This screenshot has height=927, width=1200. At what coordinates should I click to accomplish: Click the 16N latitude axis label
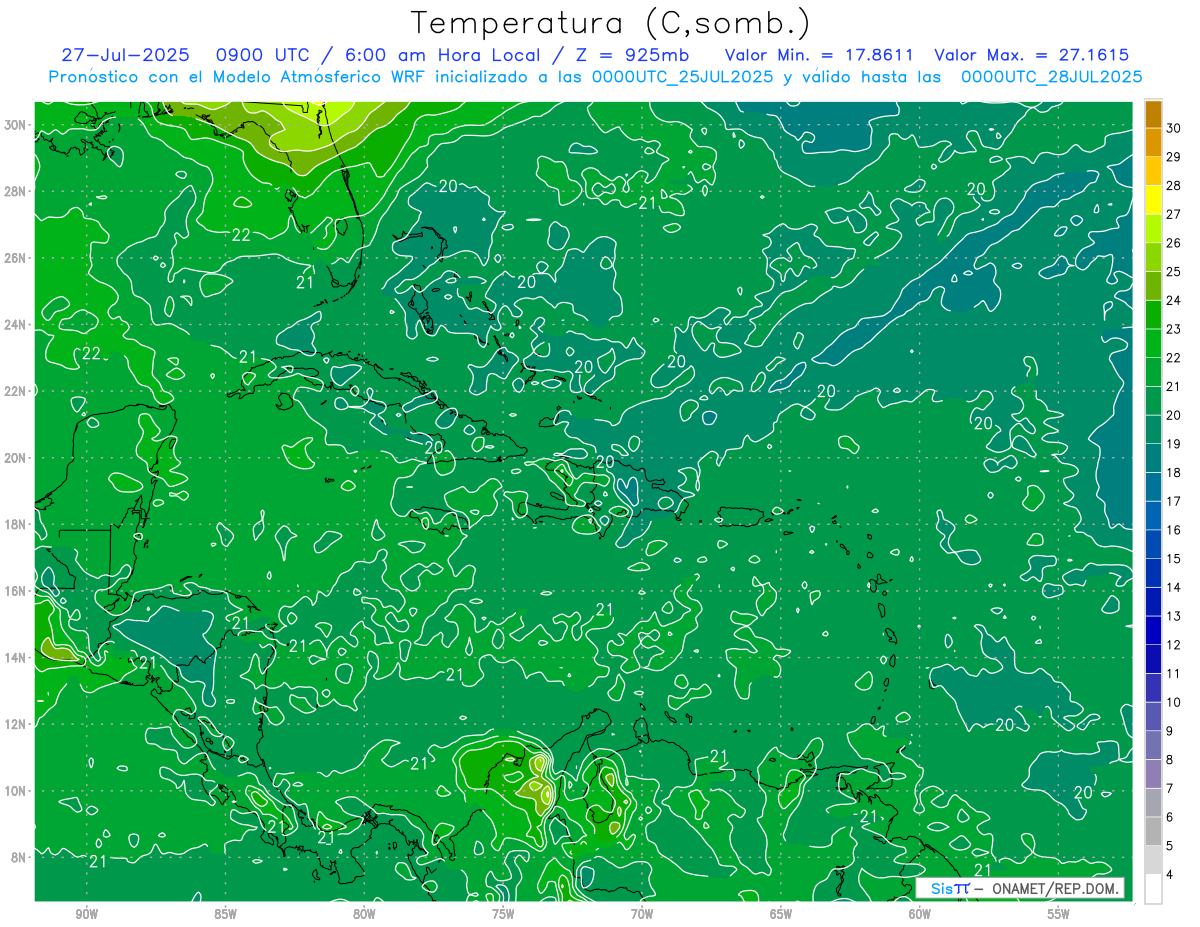click(x=16, y=591)
